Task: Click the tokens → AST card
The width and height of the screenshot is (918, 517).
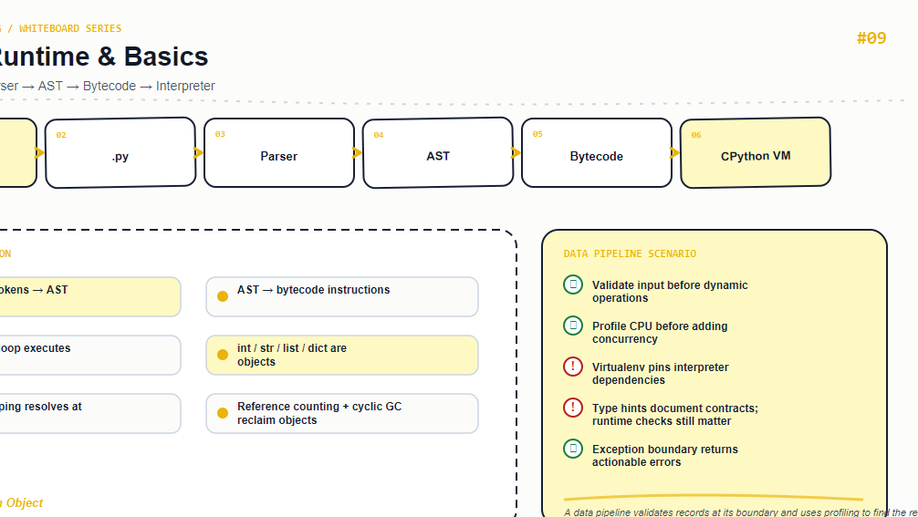Action: 90,297
